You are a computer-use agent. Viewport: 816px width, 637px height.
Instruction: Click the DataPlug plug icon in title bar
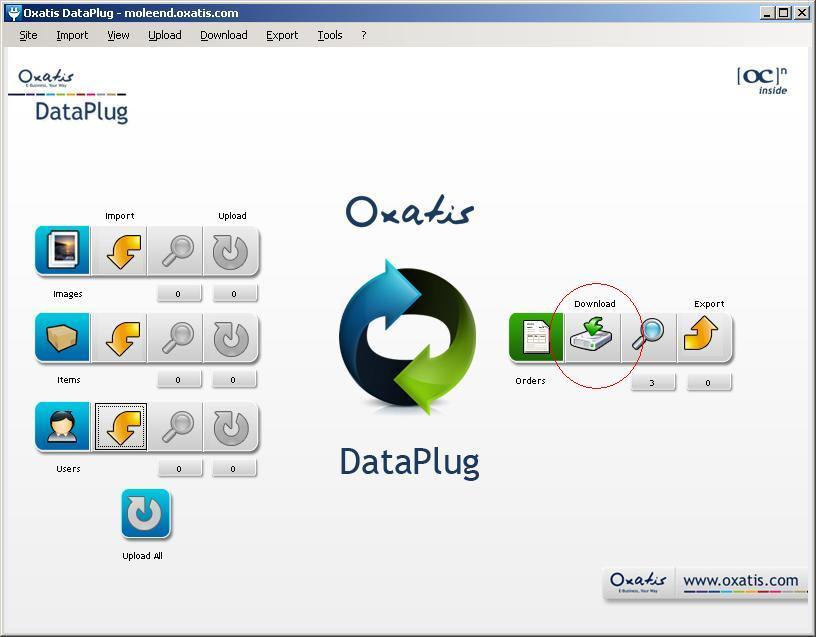[14, 12]
